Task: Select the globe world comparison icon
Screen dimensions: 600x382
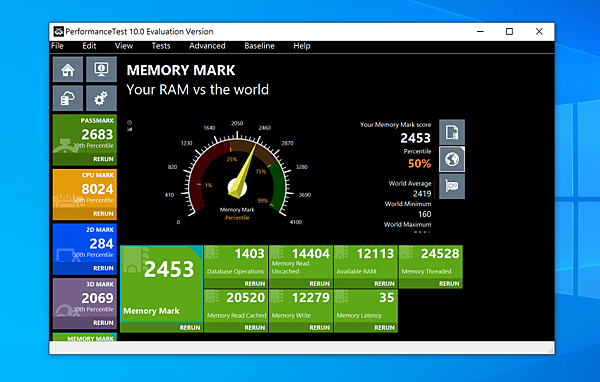Action: pos(452,159)
